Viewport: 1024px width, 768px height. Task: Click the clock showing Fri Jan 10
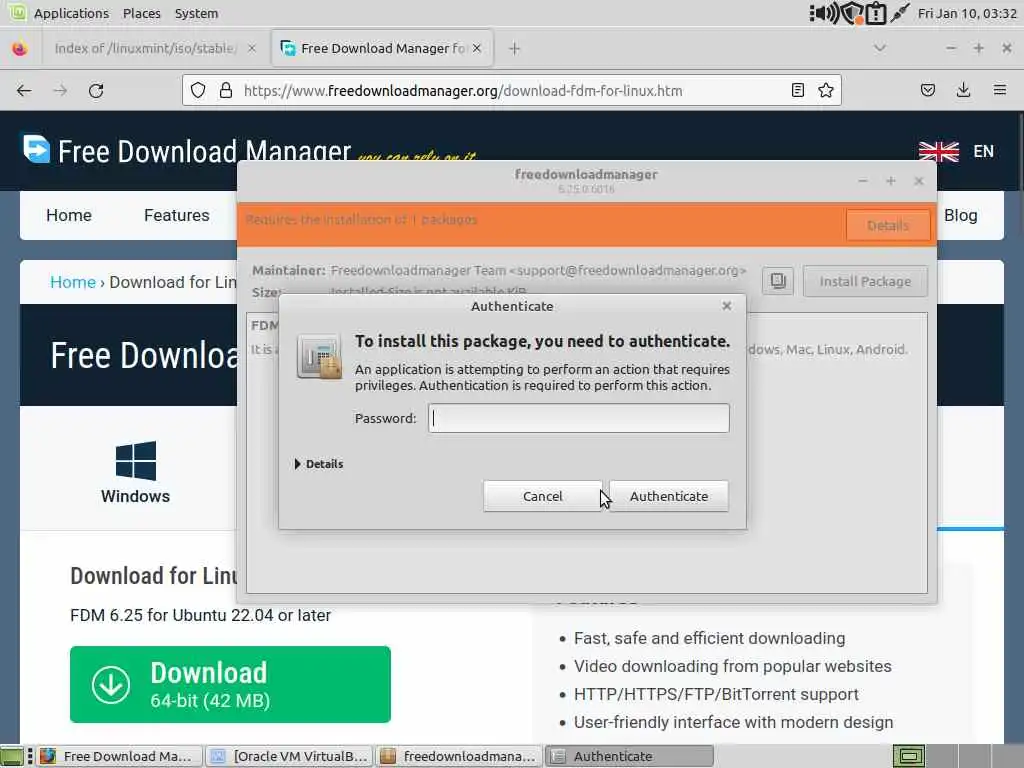coord(967,13)
